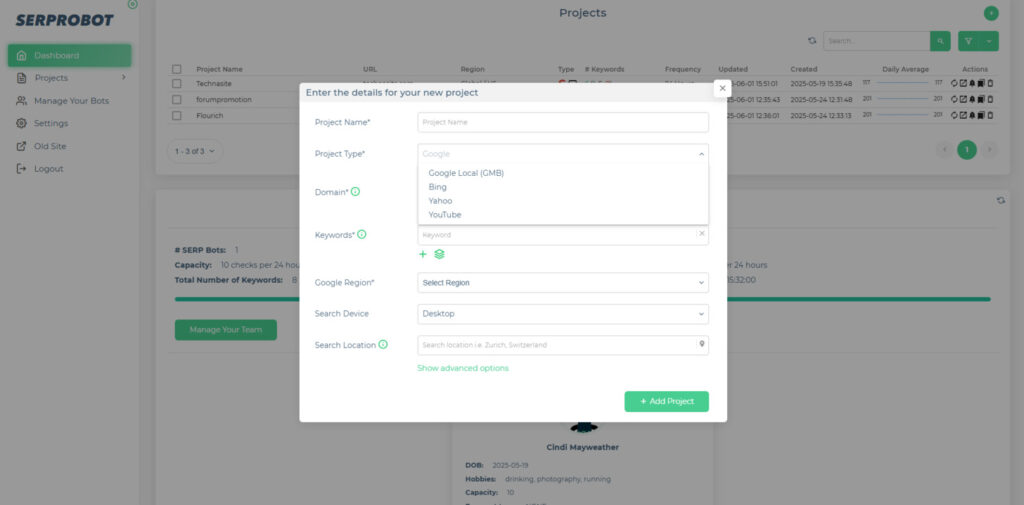Screen dimensions: 1024x505
Task: Click the Domain info help icon
Action: (355, 191)
